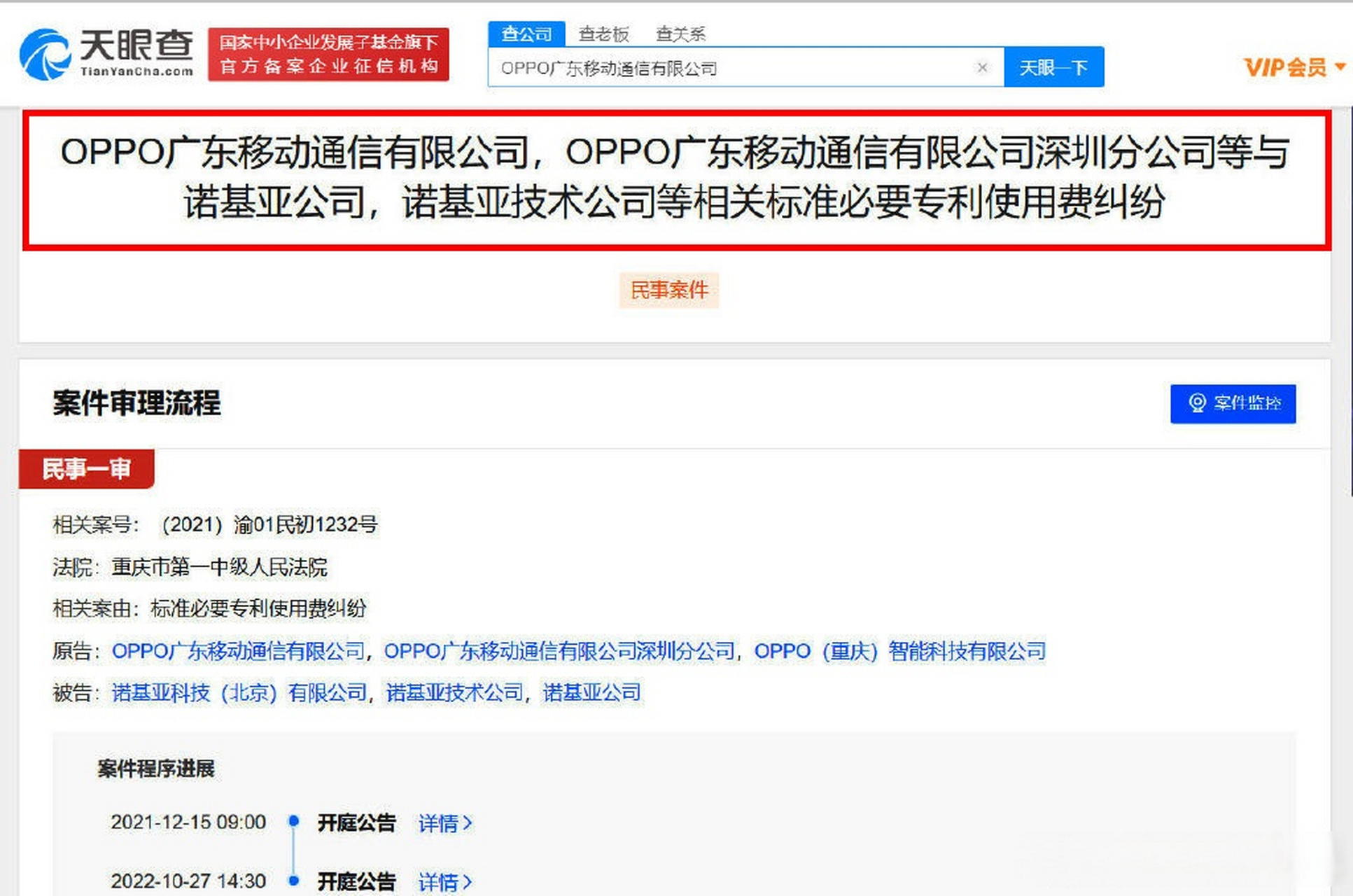
Task: Select the 查公司 tab
Action: (x=526, y=34)
